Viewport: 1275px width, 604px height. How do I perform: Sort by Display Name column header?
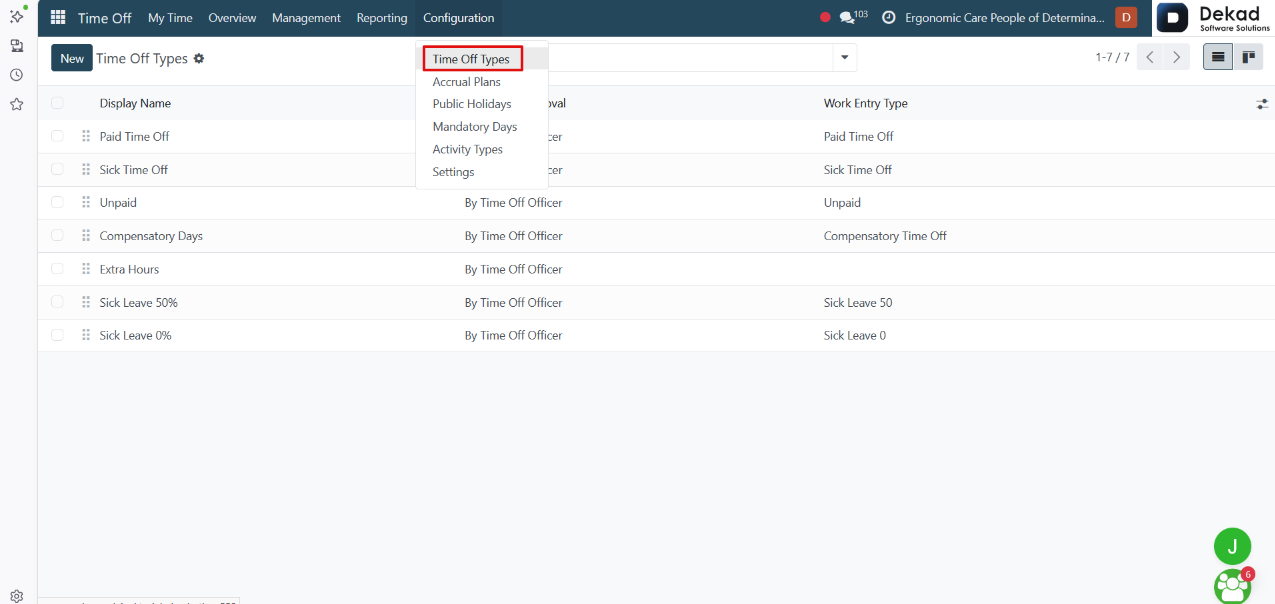point(135,104)
